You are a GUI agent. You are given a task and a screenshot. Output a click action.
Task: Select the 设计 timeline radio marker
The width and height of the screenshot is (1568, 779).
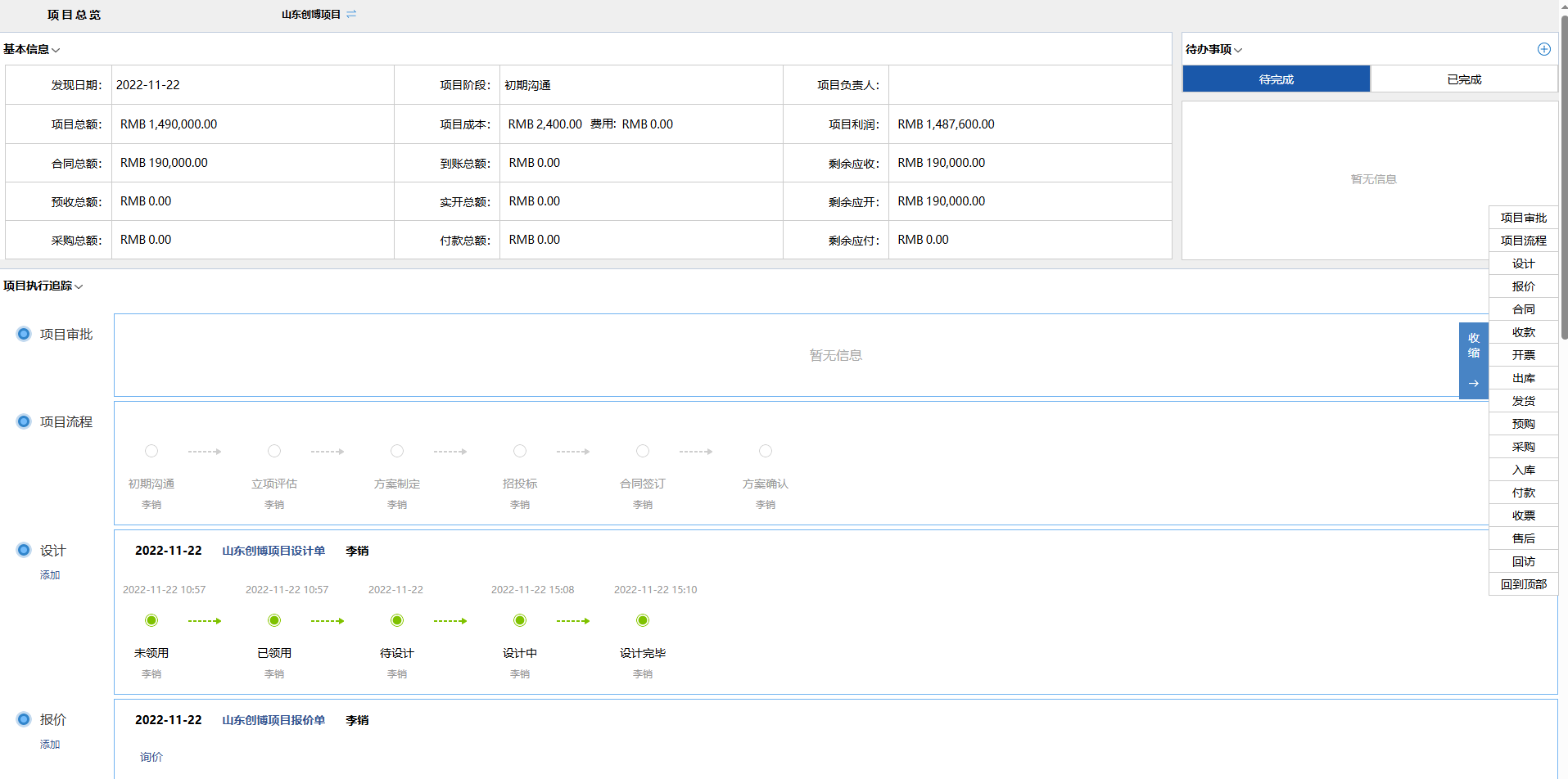(24, 550)
